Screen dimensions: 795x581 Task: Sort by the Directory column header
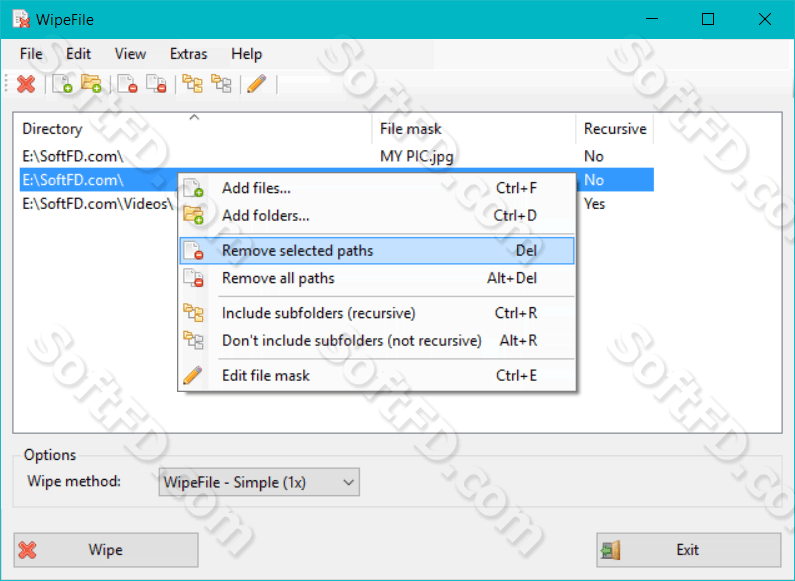tap(195, 129)
